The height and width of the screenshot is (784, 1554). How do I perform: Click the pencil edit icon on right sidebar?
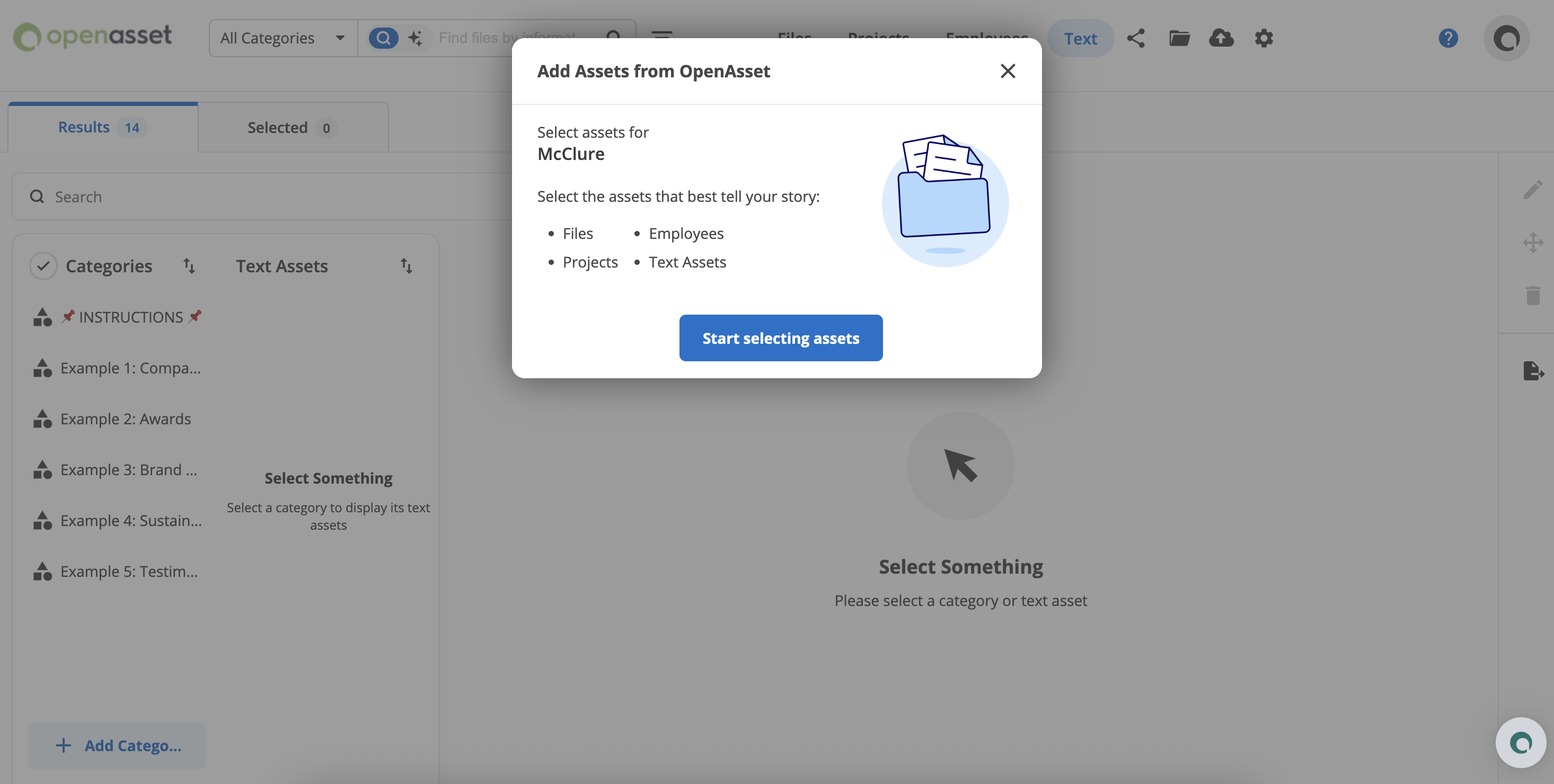(1532, 189)
